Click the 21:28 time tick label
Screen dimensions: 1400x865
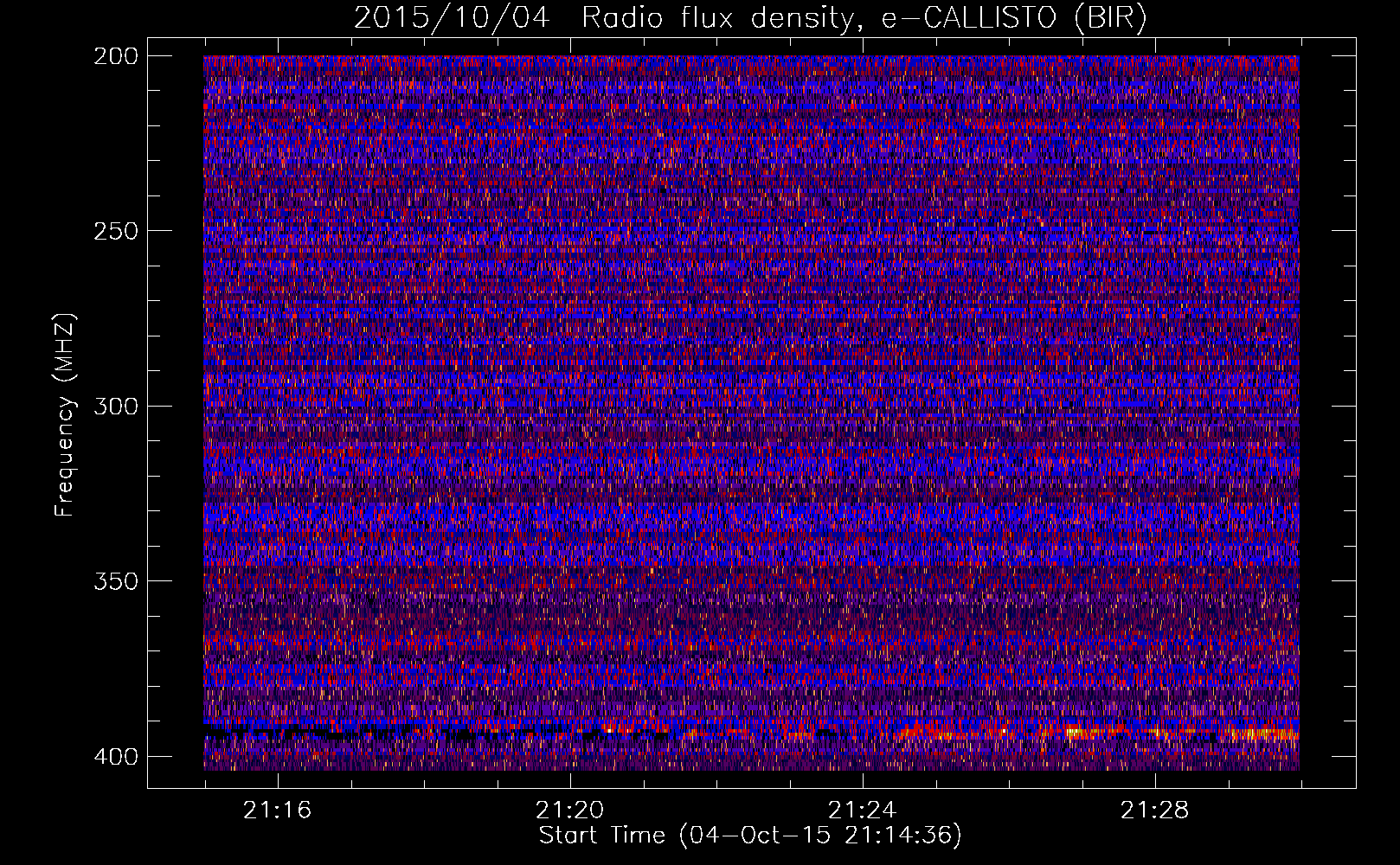tap(1155, 811)
